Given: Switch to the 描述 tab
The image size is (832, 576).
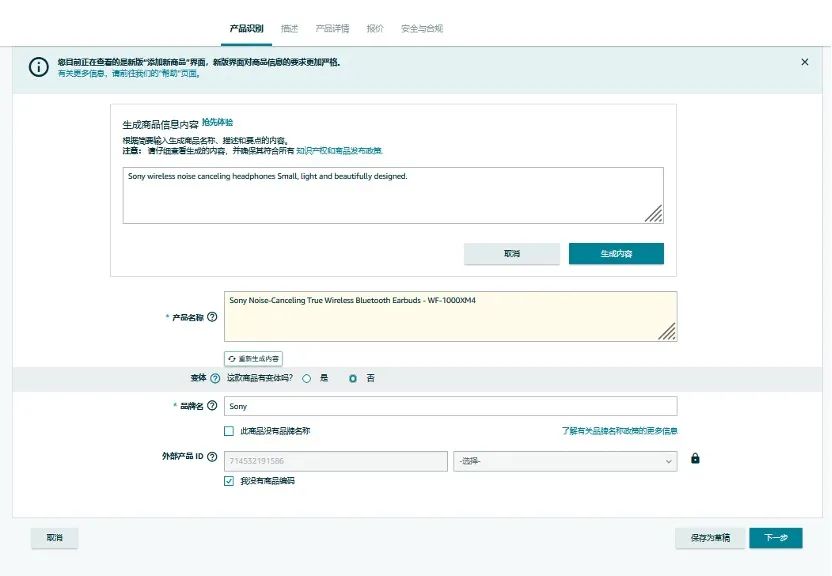Looking at the screenshot, I should (289, 29).
